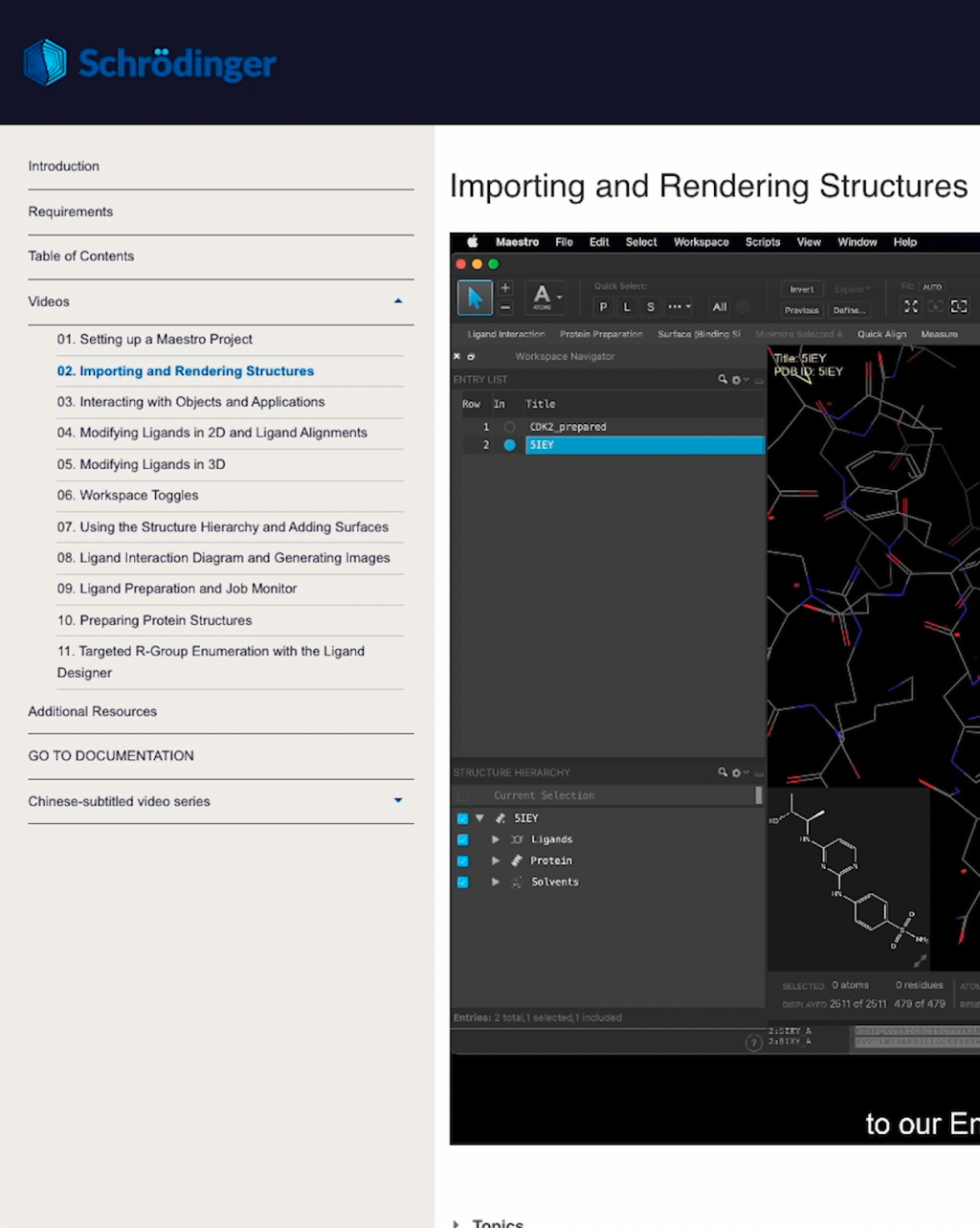Open the Entry List search magnifier
This screenshot has height=1228, width=980.
coord(723,380)
